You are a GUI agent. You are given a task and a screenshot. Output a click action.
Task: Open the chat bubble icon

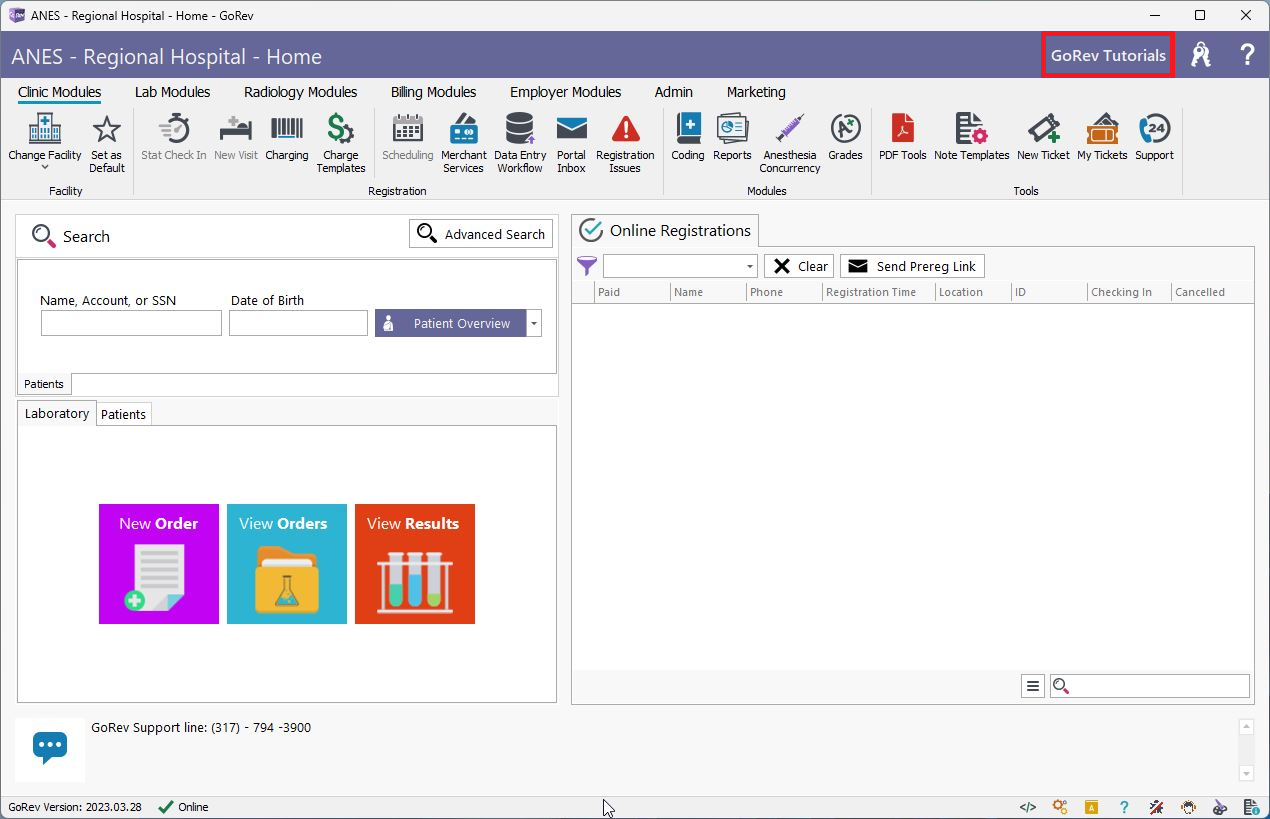[x=50, y=747]
